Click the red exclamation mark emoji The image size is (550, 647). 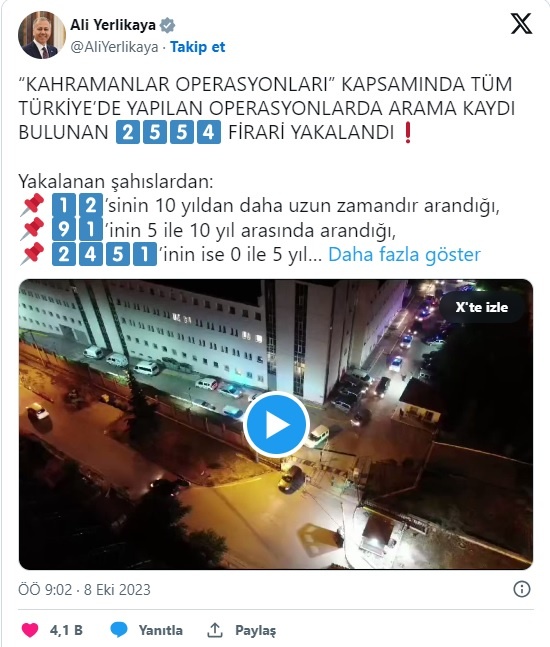[x=408, y=133]
